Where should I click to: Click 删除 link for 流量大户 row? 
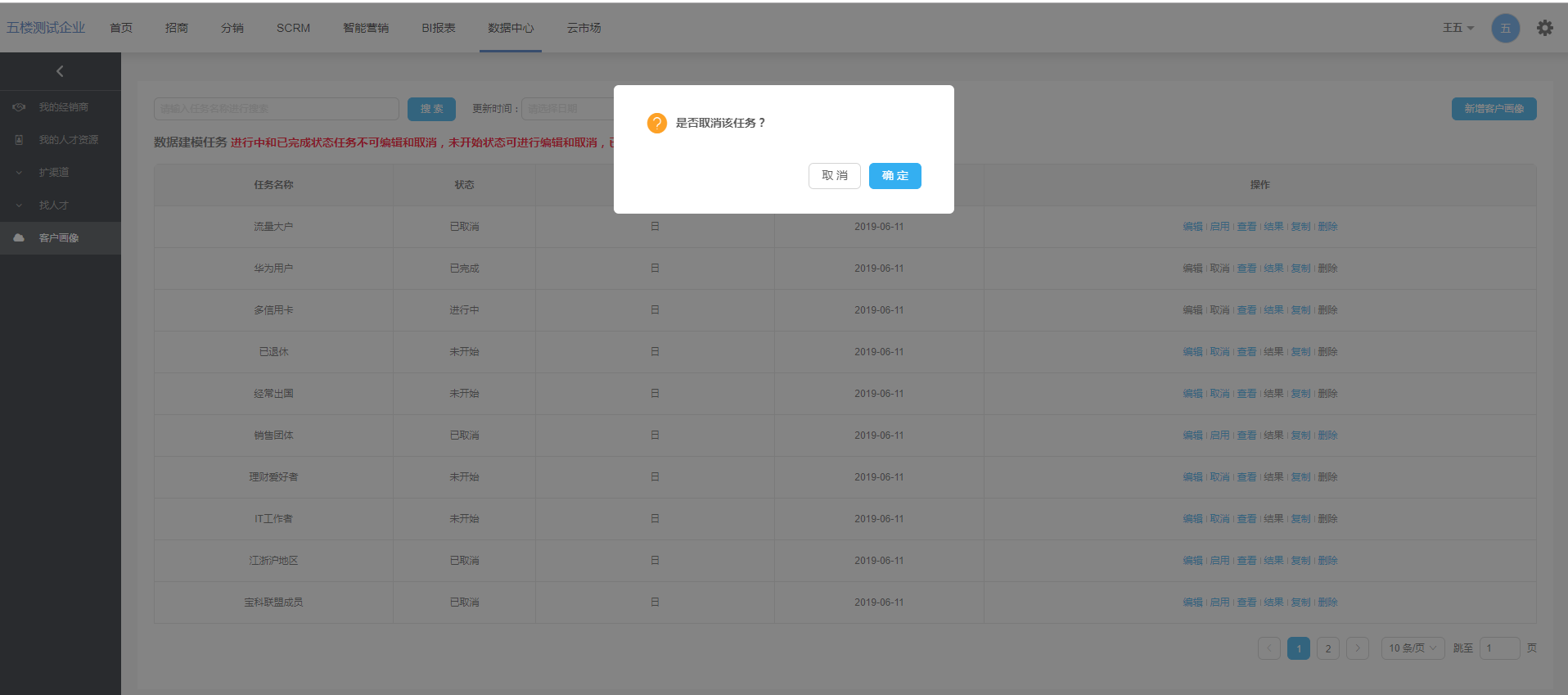1327,227
